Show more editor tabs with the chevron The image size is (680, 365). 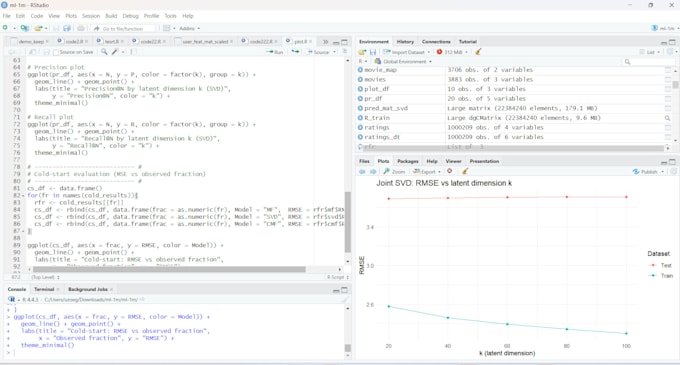(325, 42)
